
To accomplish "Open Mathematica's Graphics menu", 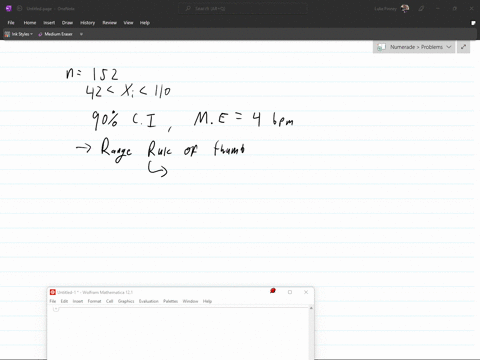I will pos(126,301).
